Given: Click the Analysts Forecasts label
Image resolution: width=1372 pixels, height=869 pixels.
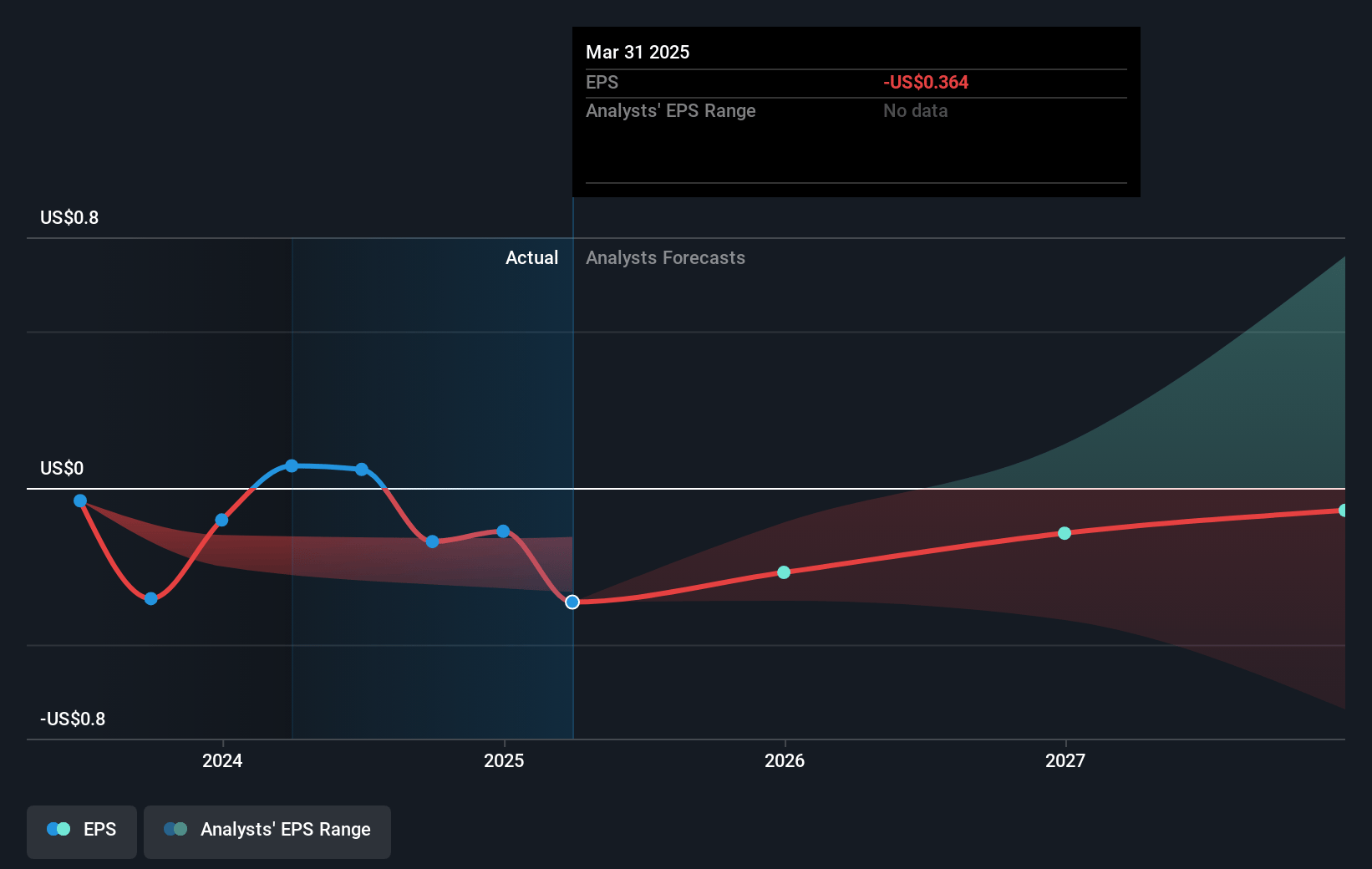Looking at the screenshot, I should (x=665, y=258).
